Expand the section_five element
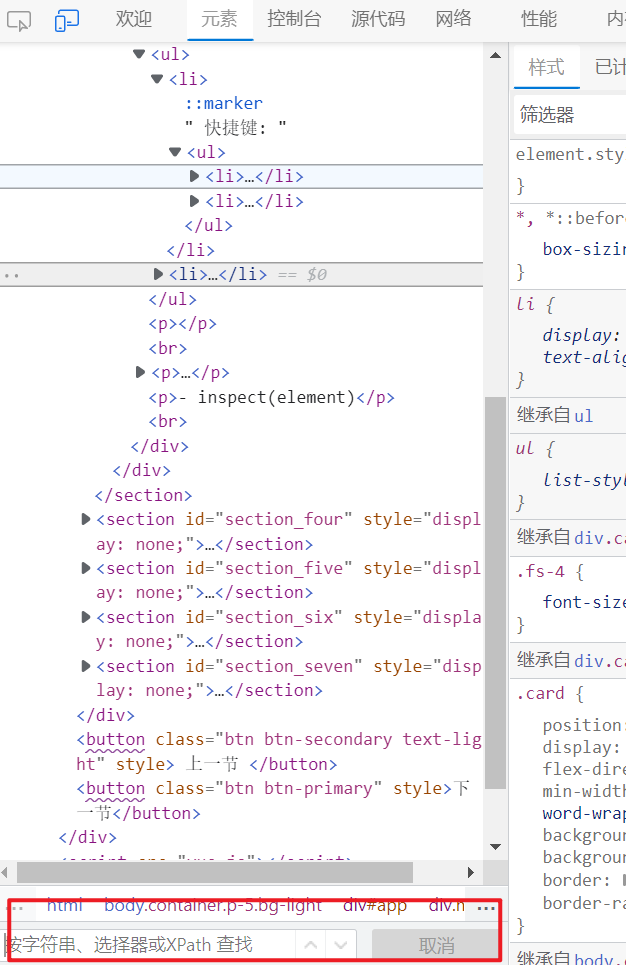Screen dimensions: 626x965 [x=86, y=568]
